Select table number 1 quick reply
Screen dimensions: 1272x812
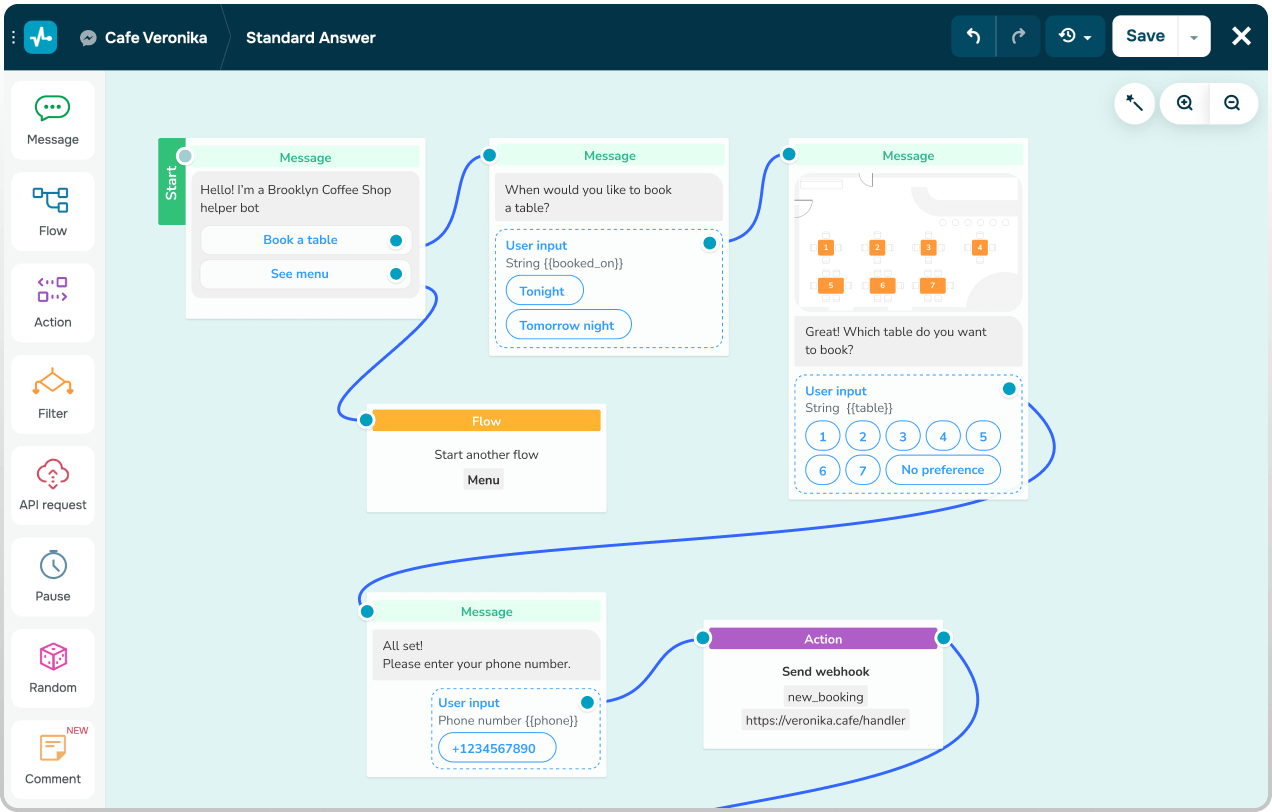pos(823,436)
